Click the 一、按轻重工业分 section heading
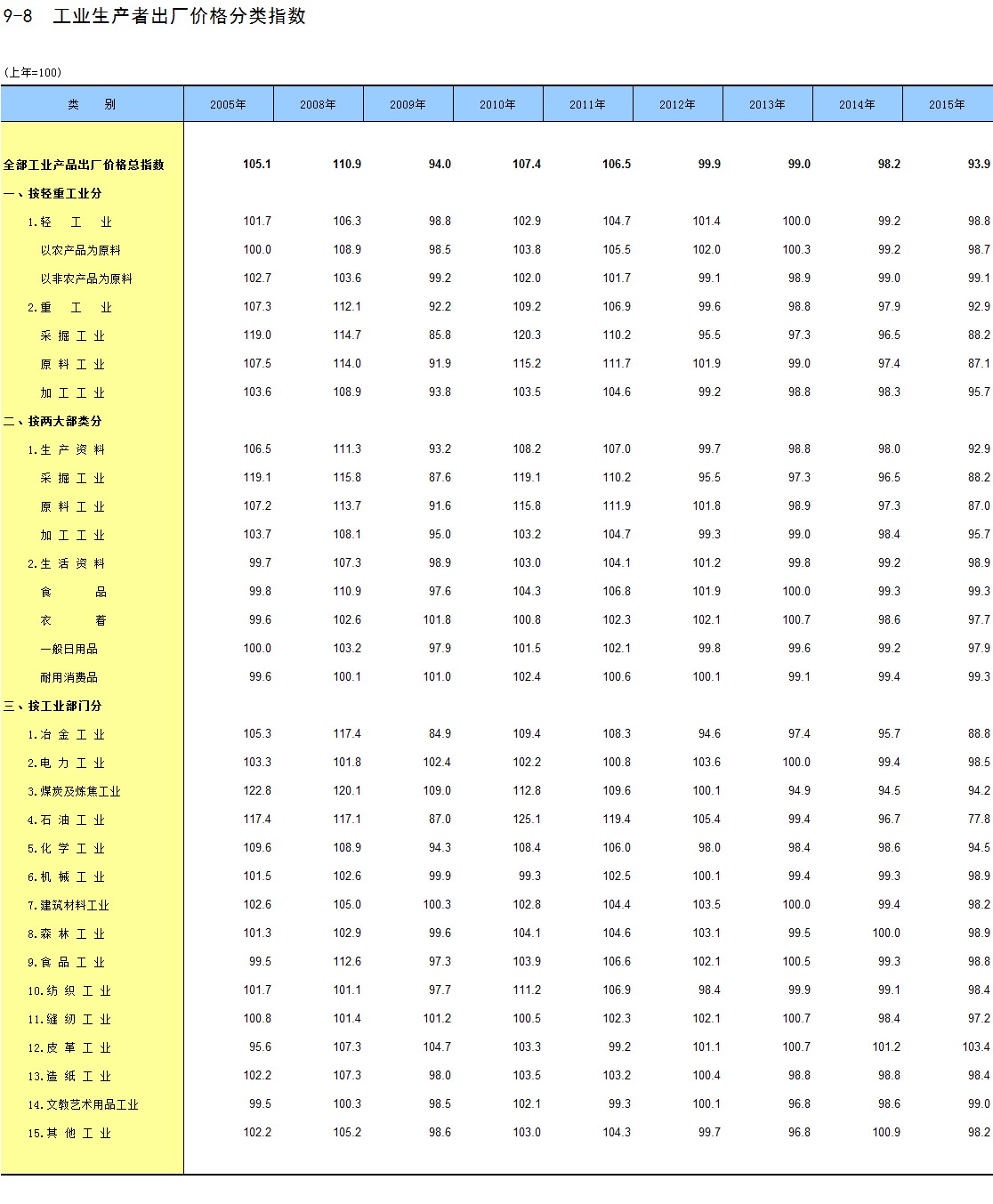The width and height of the screenshot is (993, 1204). click(52, 193)
